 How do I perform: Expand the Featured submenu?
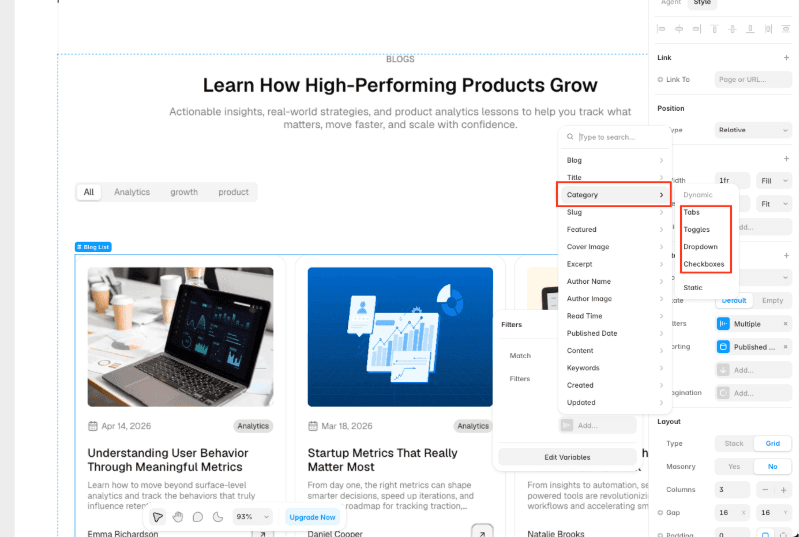pyautogui.click(x=615, y=229)
